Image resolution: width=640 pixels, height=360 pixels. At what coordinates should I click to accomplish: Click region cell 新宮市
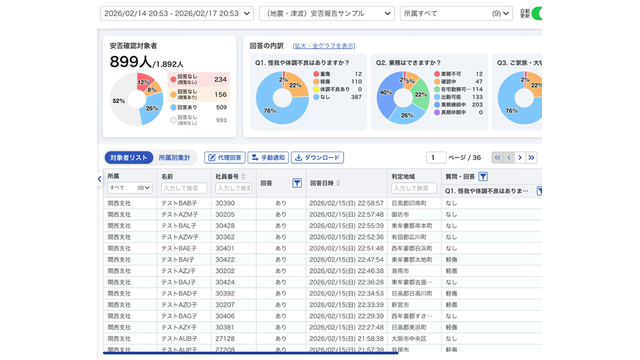coord(400,305)
